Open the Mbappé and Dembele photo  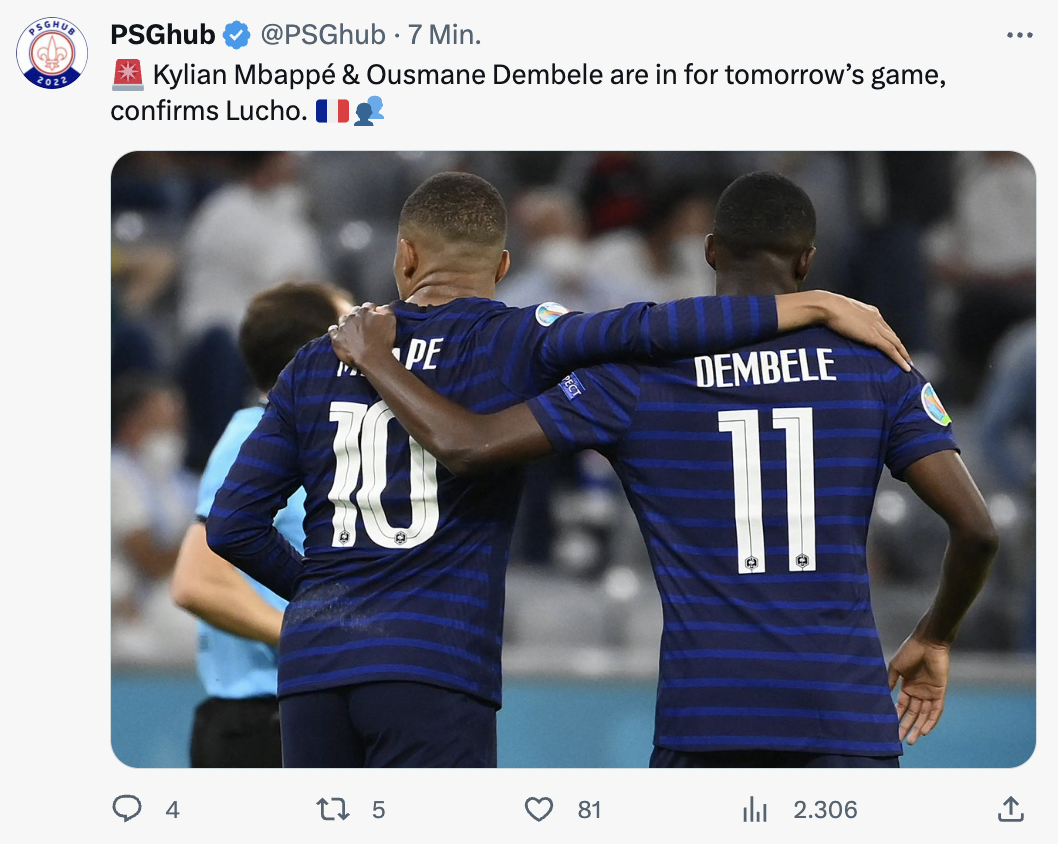pos(573,459)
